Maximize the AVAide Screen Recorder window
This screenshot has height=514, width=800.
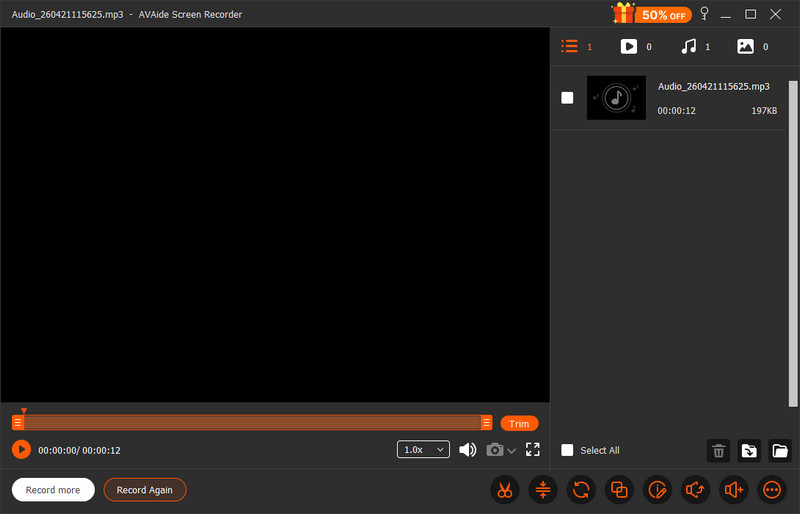751,14
